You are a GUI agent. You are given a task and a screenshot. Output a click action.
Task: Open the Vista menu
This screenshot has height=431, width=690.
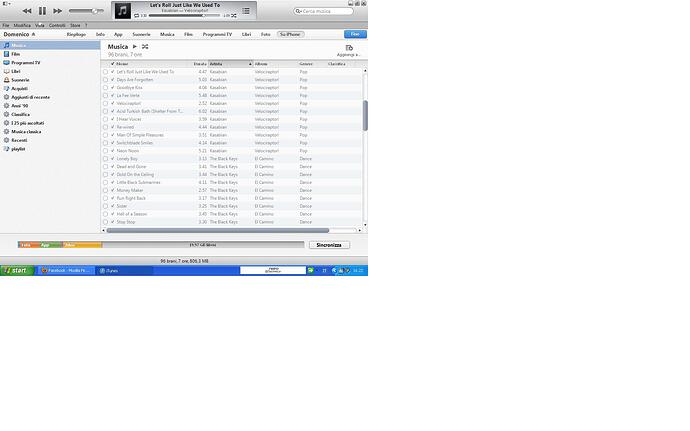click(x=40, y=26)
